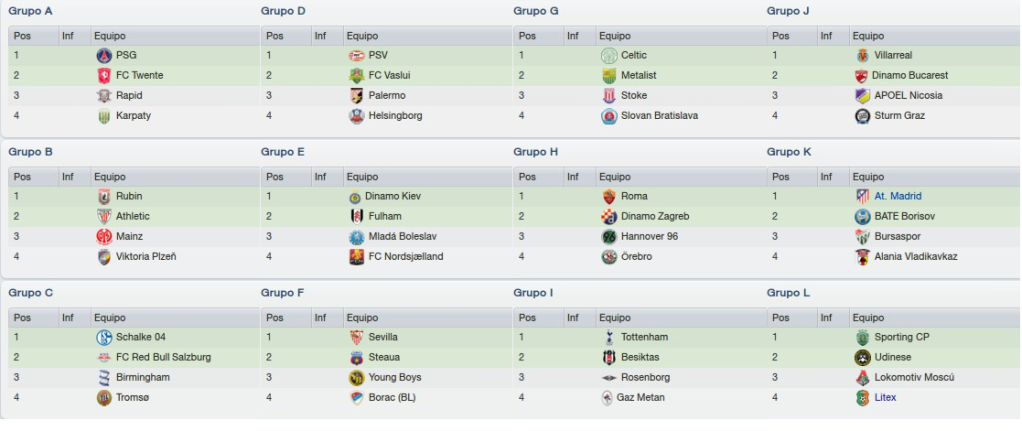Screen dimensions: 1022x431
Task: Click the Roma crest icon
Action: tap(609, 196)
